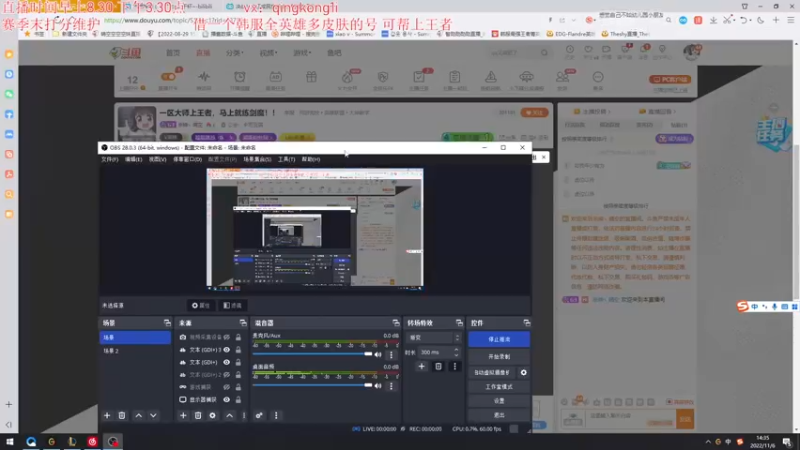The width and height of the screenshot is (800, 450).
Task: Click the 滤镜 filters button
Action: click(232, 305)
